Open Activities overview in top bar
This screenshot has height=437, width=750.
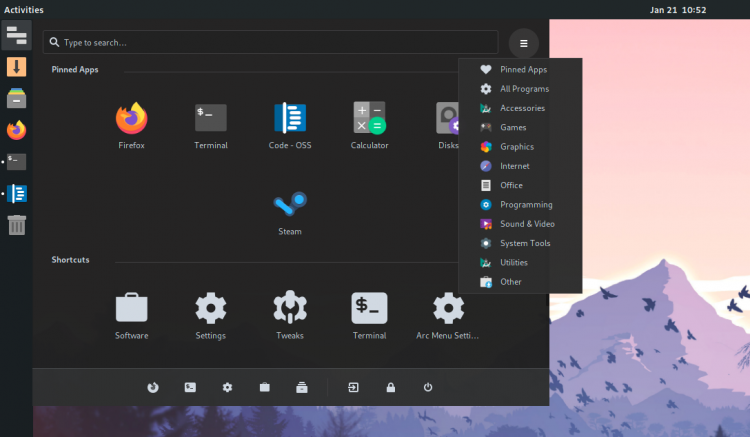click(x=23, y=10)
